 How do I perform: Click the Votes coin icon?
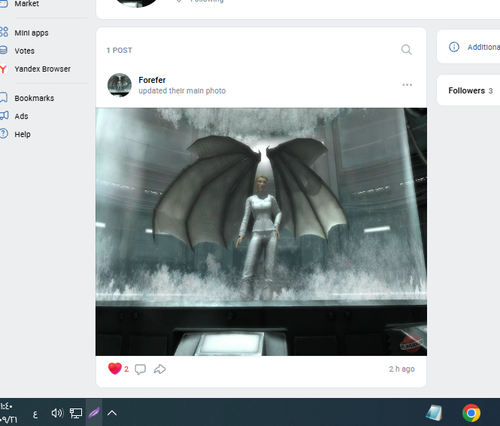tap(3, 50)
